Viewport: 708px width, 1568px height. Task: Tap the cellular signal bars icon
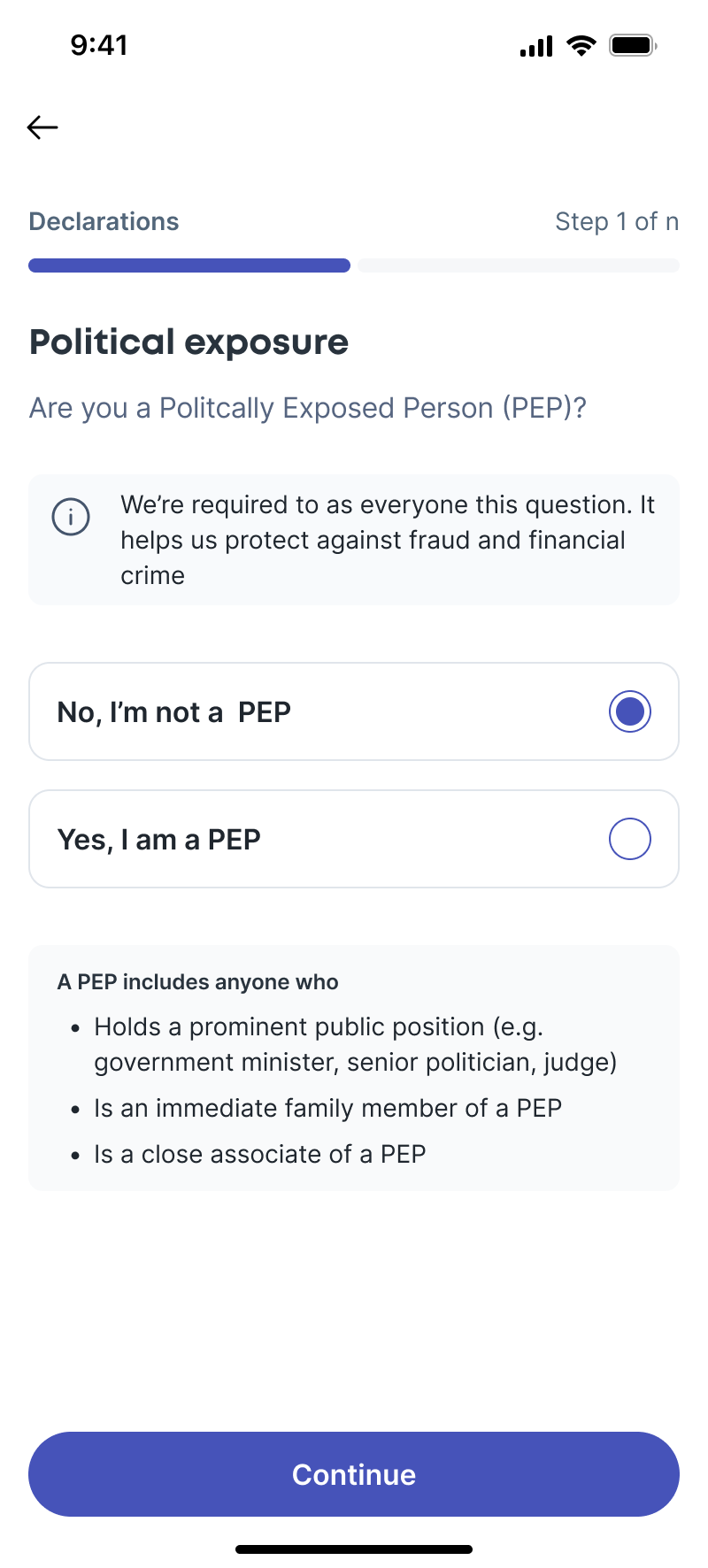pyautogui.click(x=536, y=46)
